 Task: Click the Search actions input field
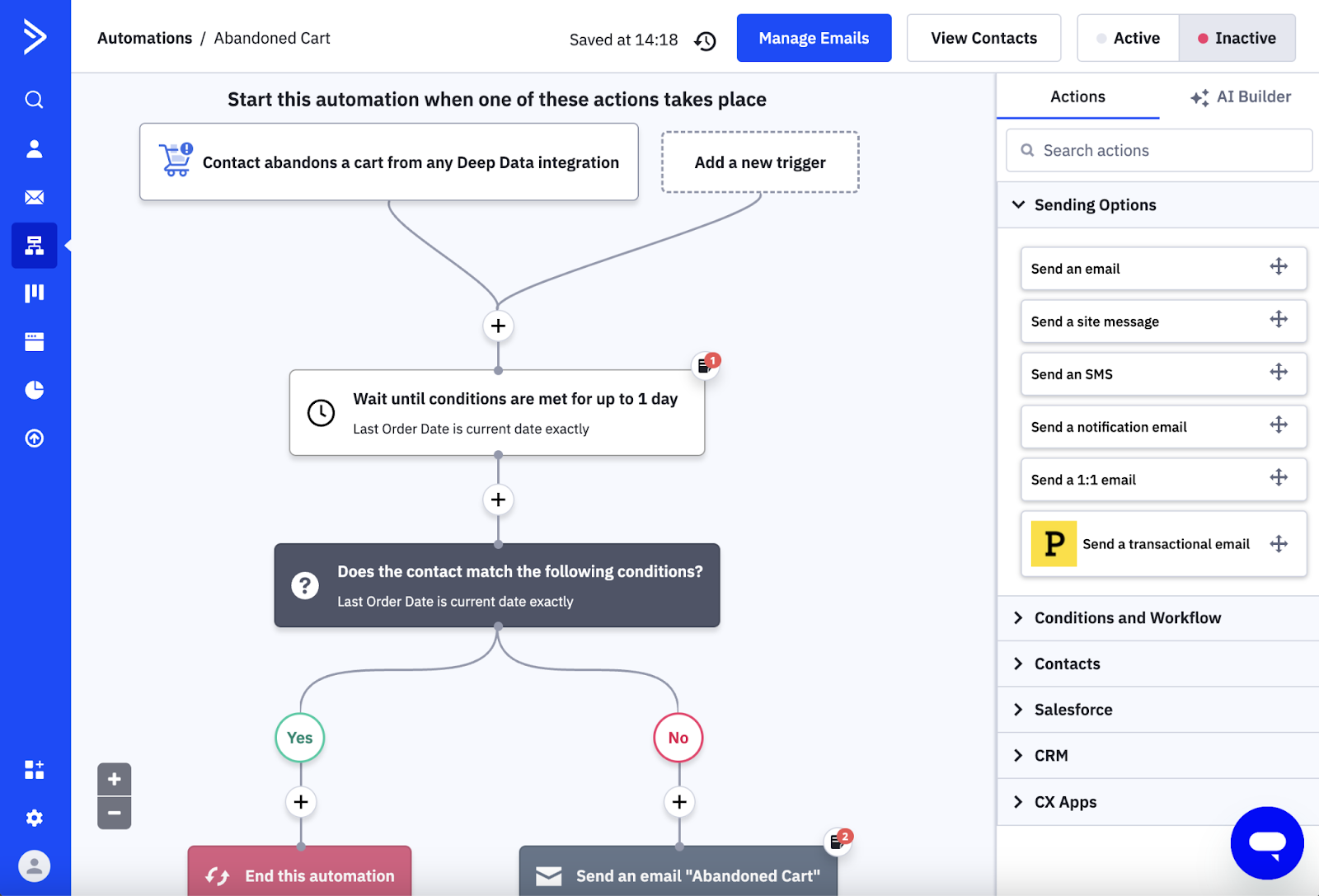click(x=1157, y=150)
